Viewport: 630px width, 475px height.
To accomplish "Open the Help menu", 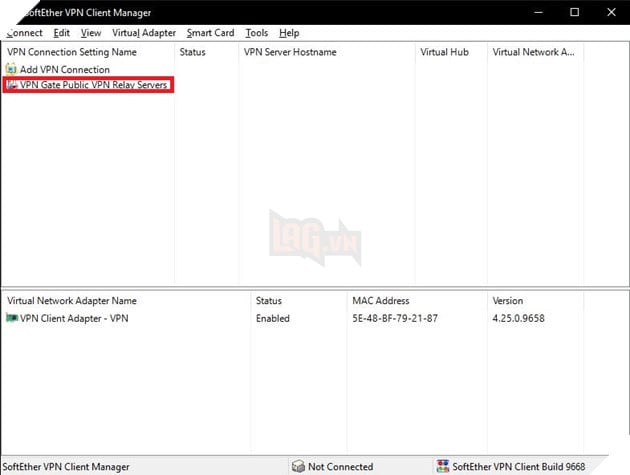I will coord(289,33).
